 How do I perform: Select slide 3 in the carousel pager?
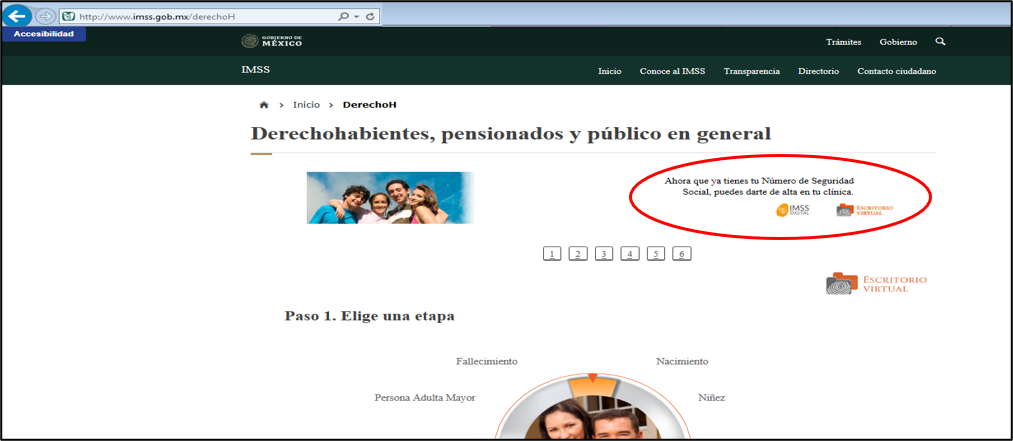pyautogui.click(x=603, y=254)
